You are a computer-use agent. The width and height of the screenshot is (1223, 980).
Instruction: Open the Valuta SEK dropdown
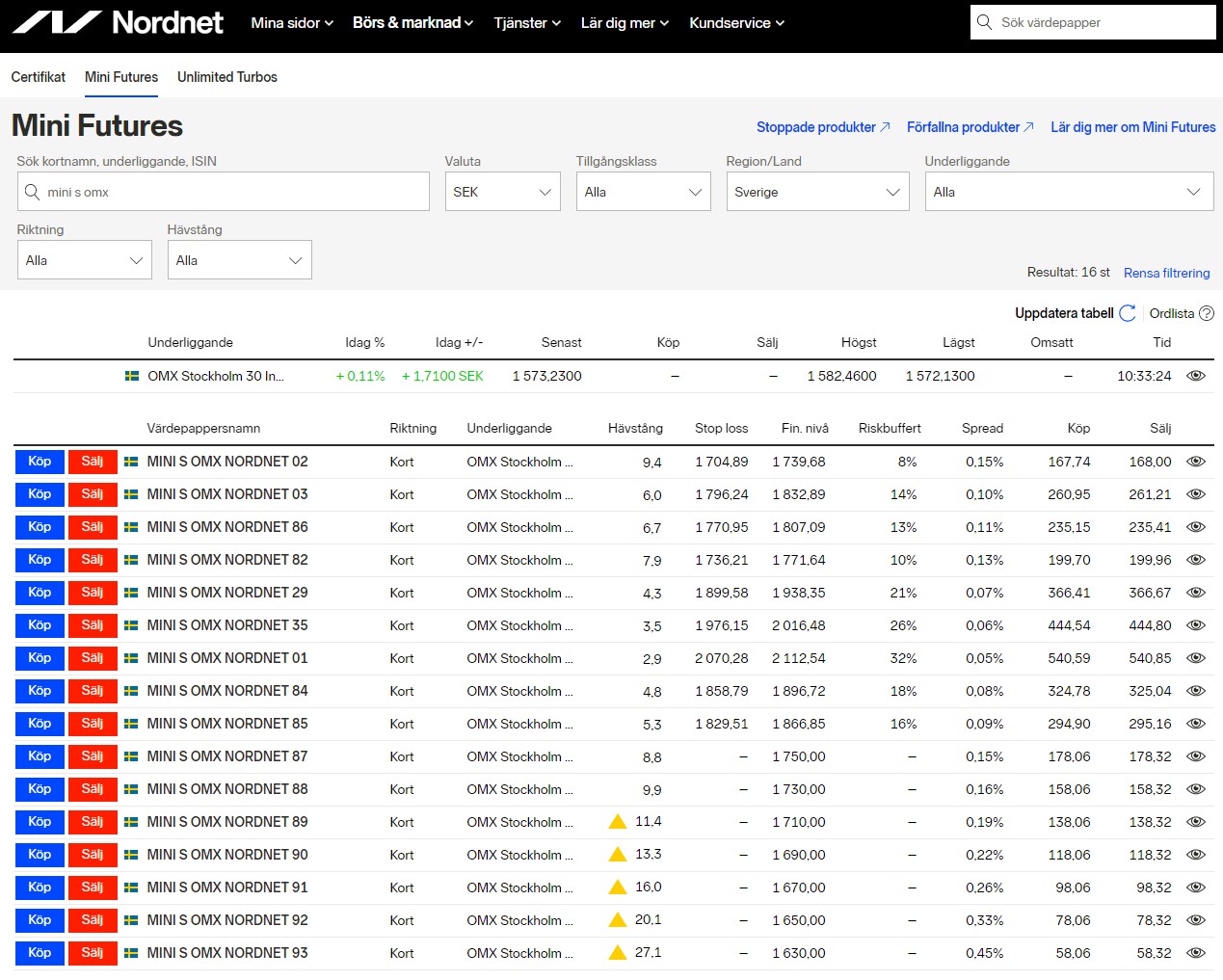(x=502, y=192)
